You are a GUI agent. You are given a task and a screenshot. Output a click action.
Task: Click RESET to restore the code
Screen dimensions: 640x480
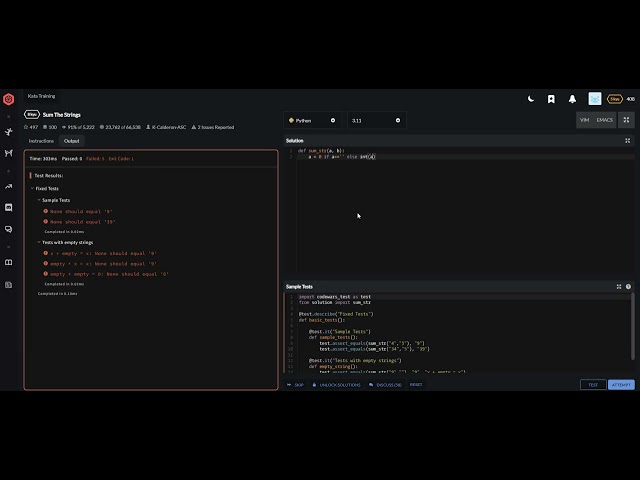[416, 385]
